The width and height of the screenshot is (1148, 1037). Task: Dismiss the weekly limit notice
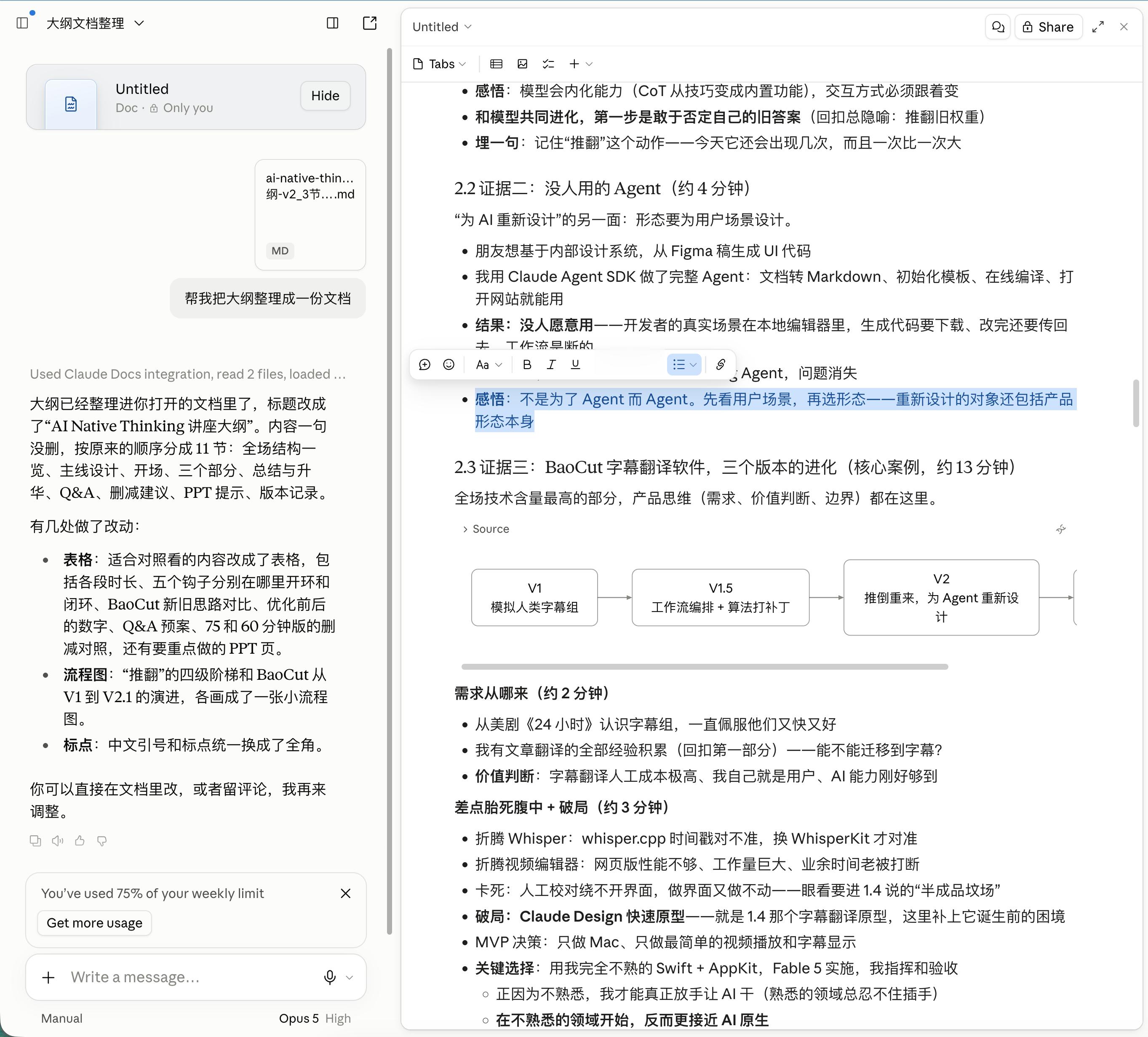pos(346,893)
